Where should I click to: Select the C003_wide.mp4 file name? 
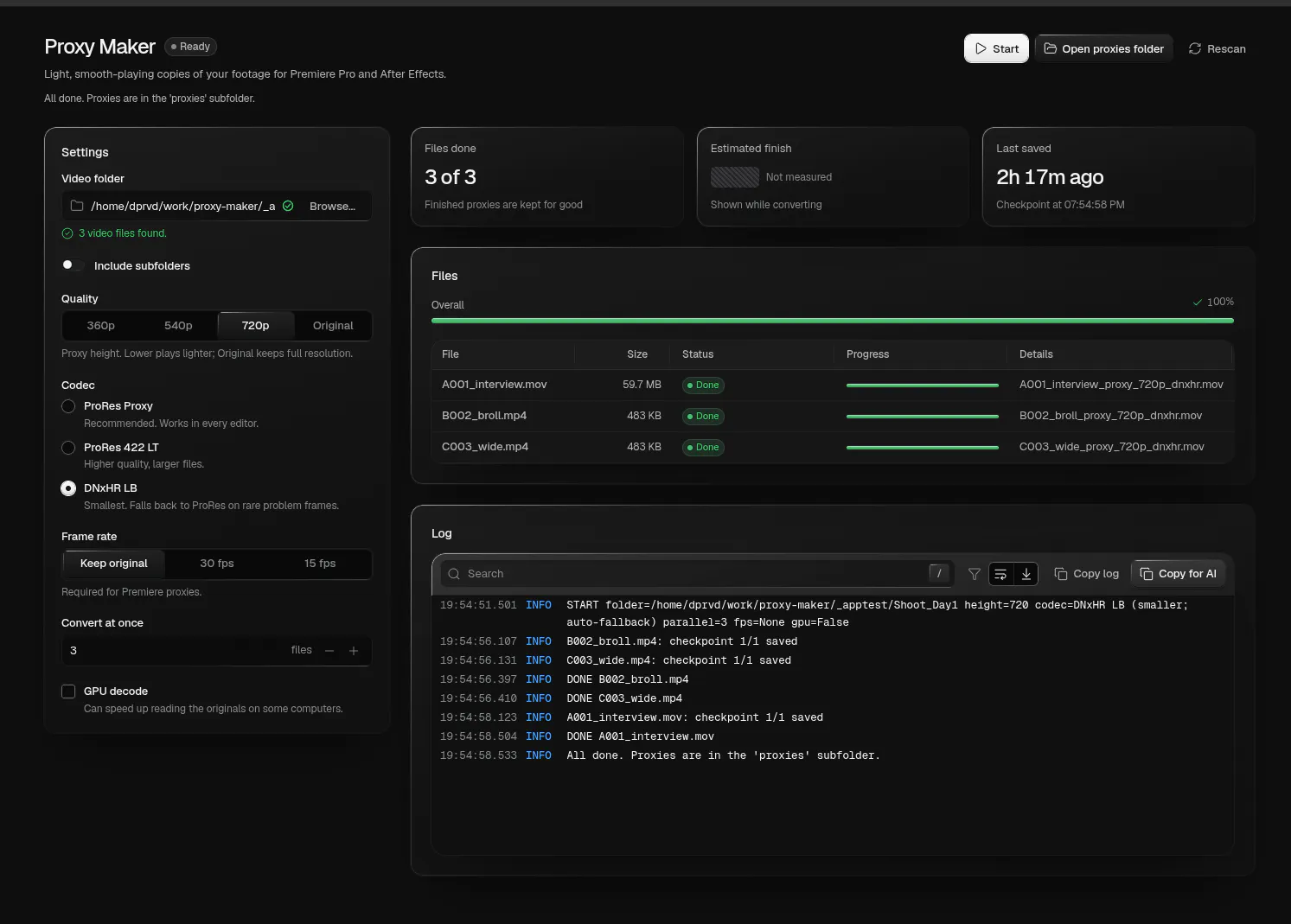485,447
